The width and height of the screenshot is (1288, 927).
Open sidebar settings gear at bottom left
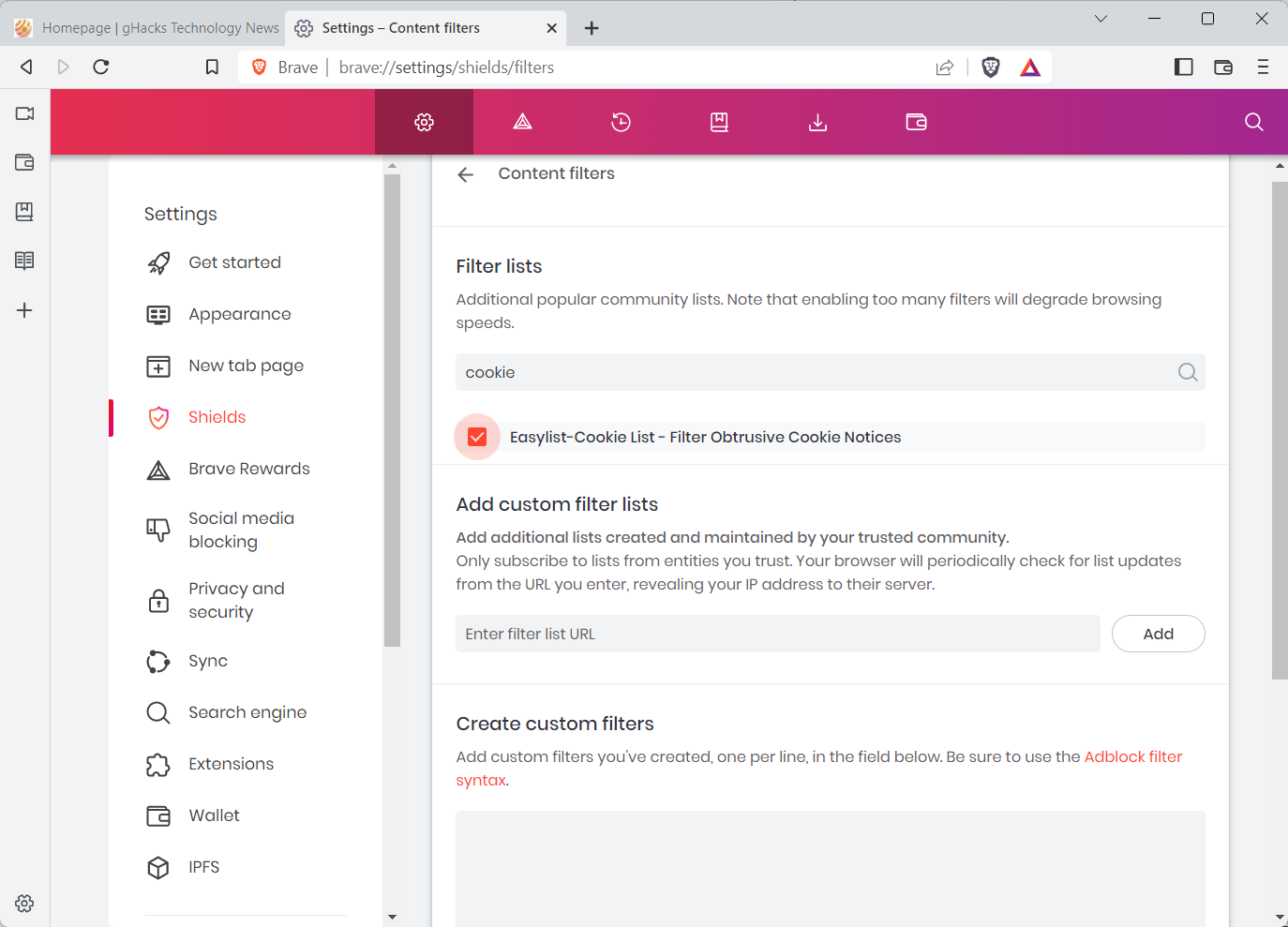24,904
